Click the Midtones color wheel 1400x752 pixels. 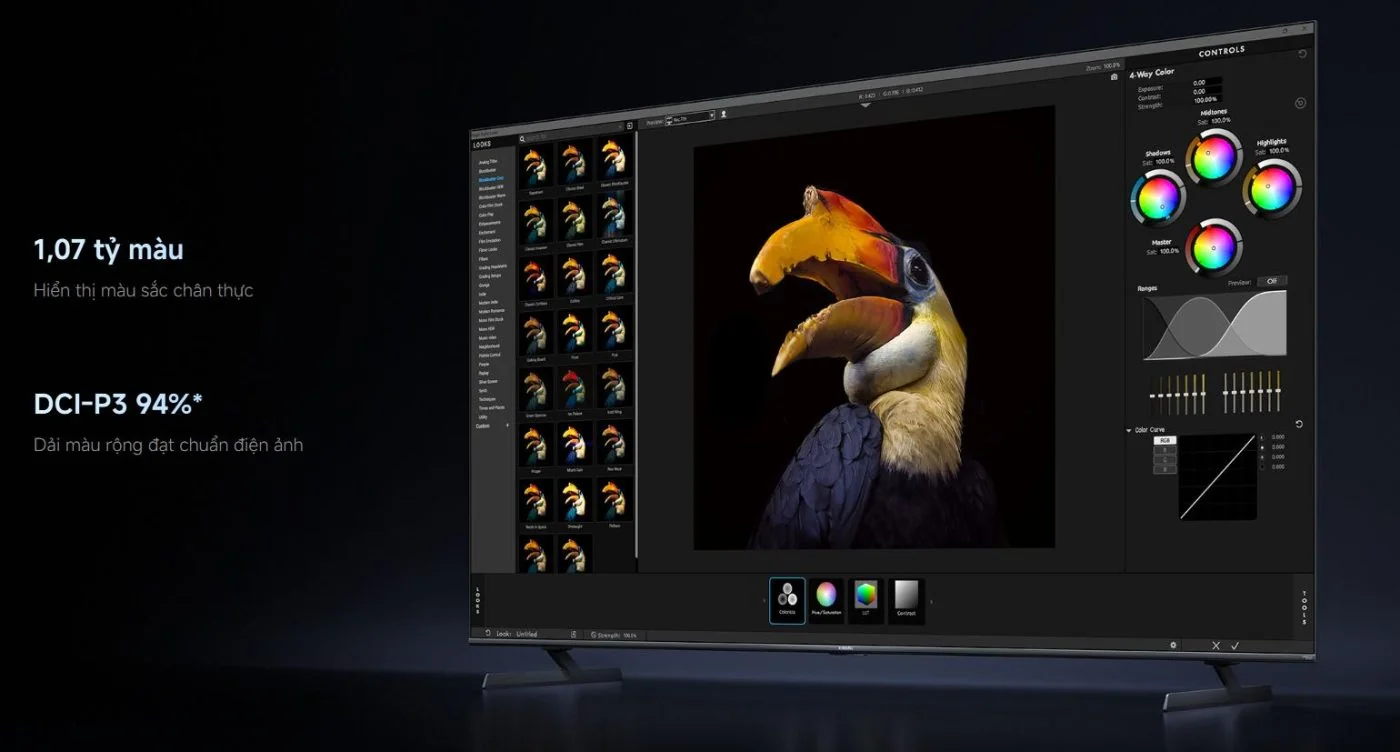tap(1213, 157)
